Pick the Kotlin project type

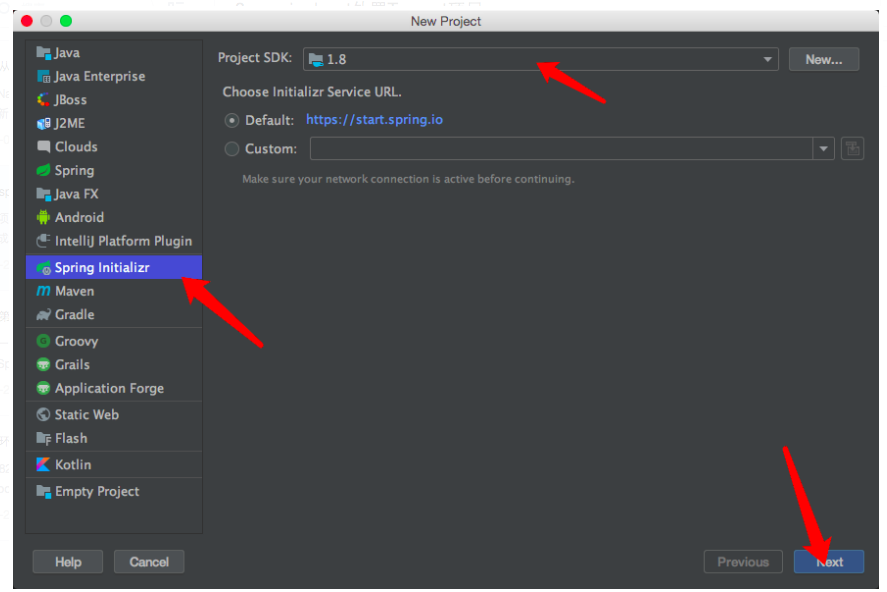point(114,465)
